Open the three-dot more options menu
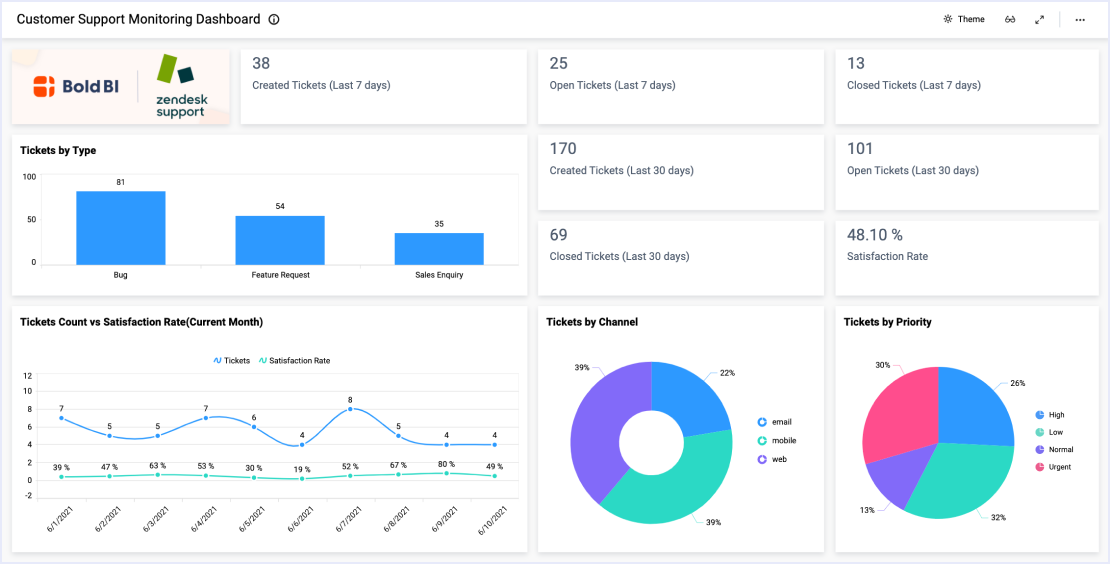This screenshot has height=564, width=1110. click(1080, 19)
